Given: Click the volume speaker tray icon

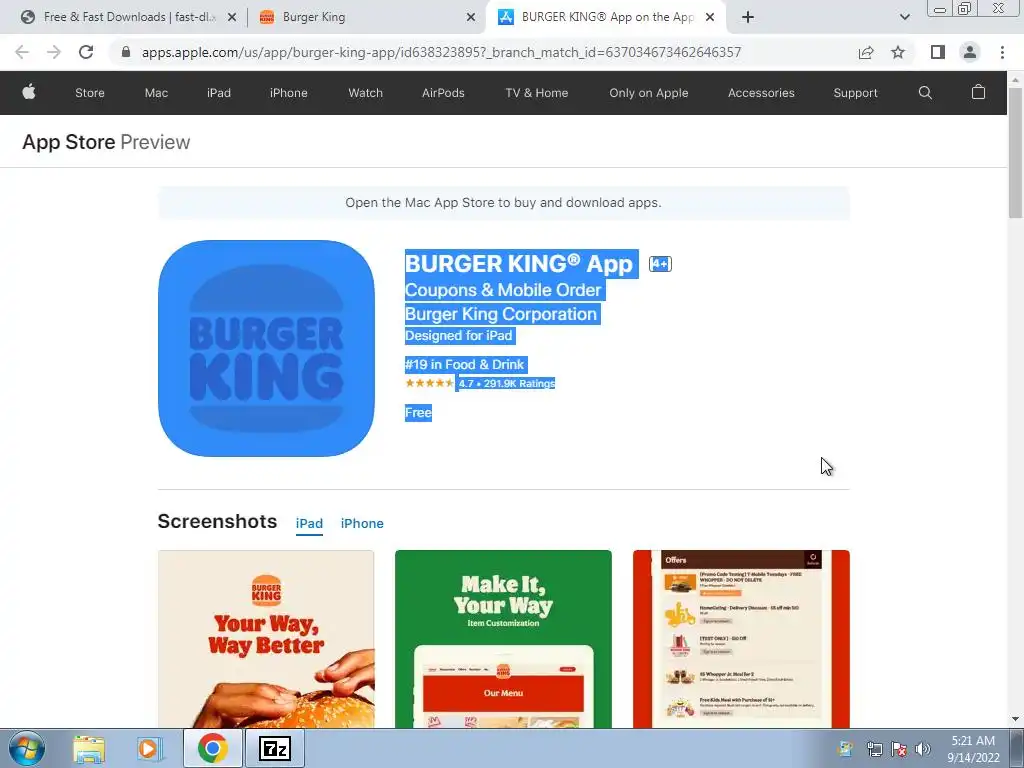Looking at the screenshot, I should [x=923, y=749].
